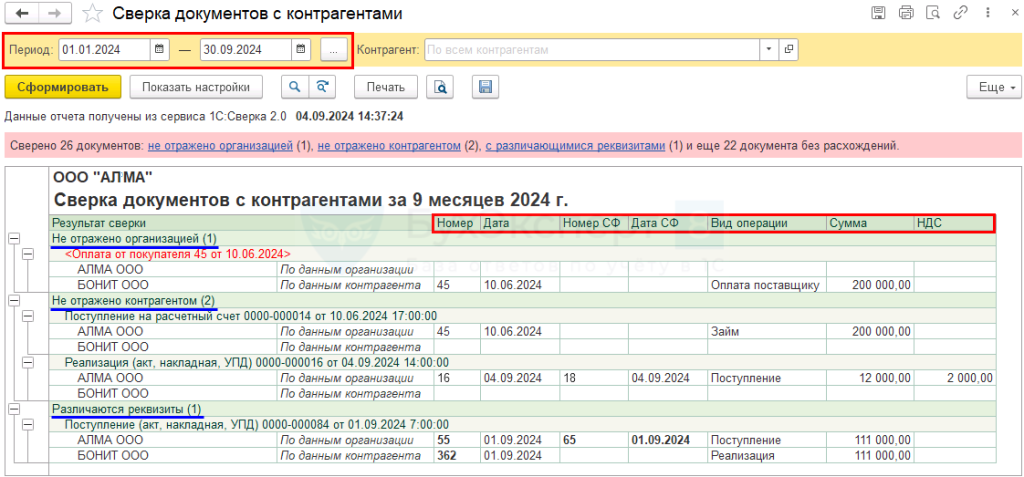Viewport: 1024px width, 477px height.
Task: Follow the "не отражено организацией" link
Action: coord(220,146)
